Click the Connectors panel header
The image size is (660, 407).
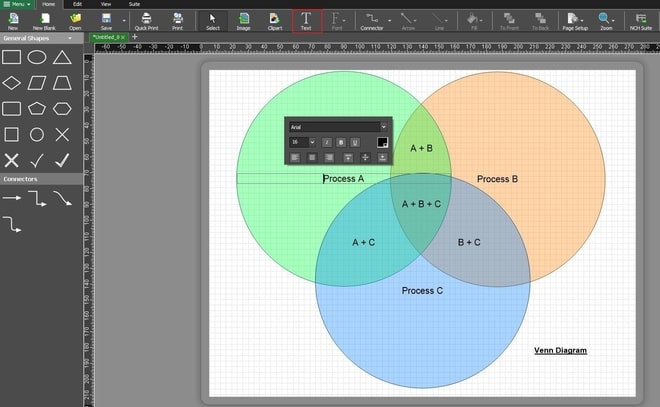[x=41, y=179]
